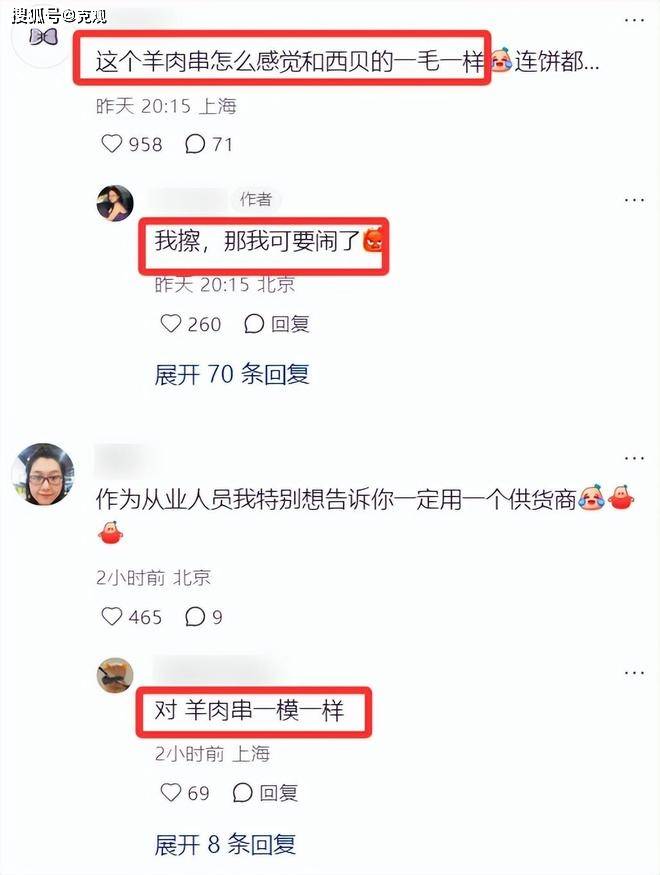View the author's avatar profile
The height and width of the screenshot is (875, 660).
[115, 203]
